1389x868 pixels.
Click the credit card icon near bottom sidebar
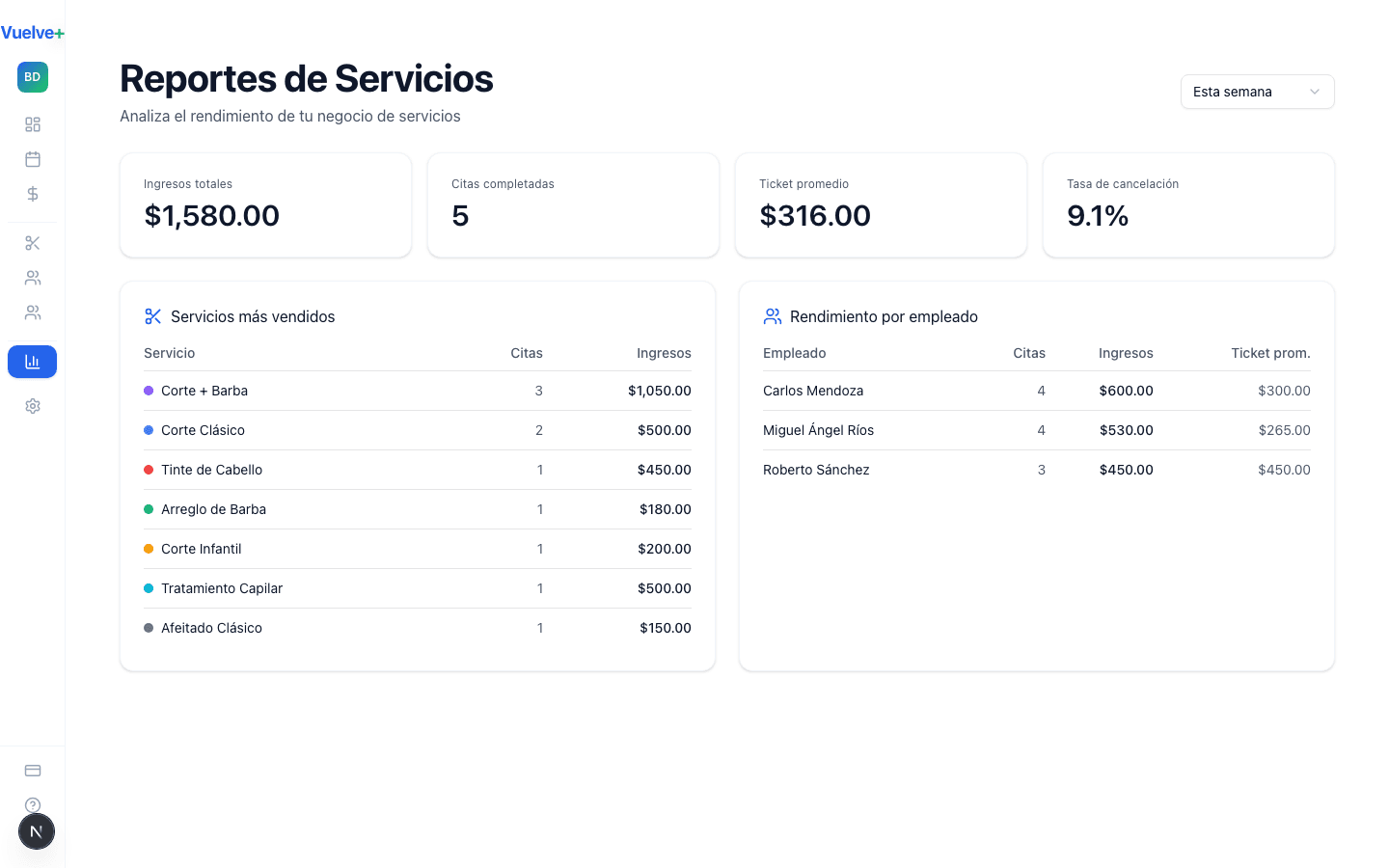point(32,770)
